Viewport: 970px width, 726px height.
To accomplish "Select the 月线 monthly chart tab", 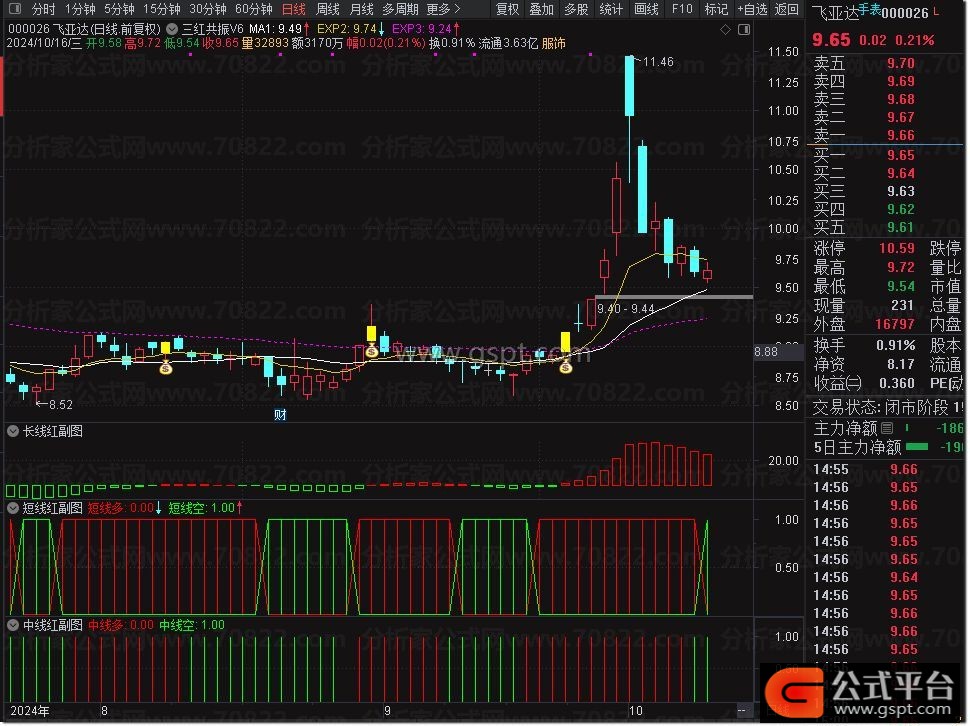I will 362,9.
